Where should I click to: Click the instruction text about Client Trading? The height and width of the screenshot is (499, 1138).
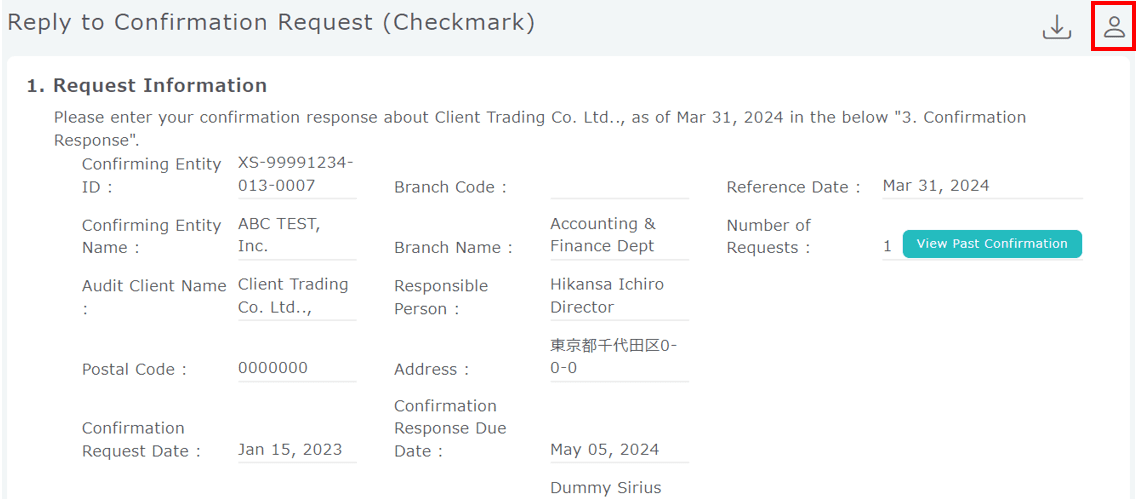(x=540, y=118)
